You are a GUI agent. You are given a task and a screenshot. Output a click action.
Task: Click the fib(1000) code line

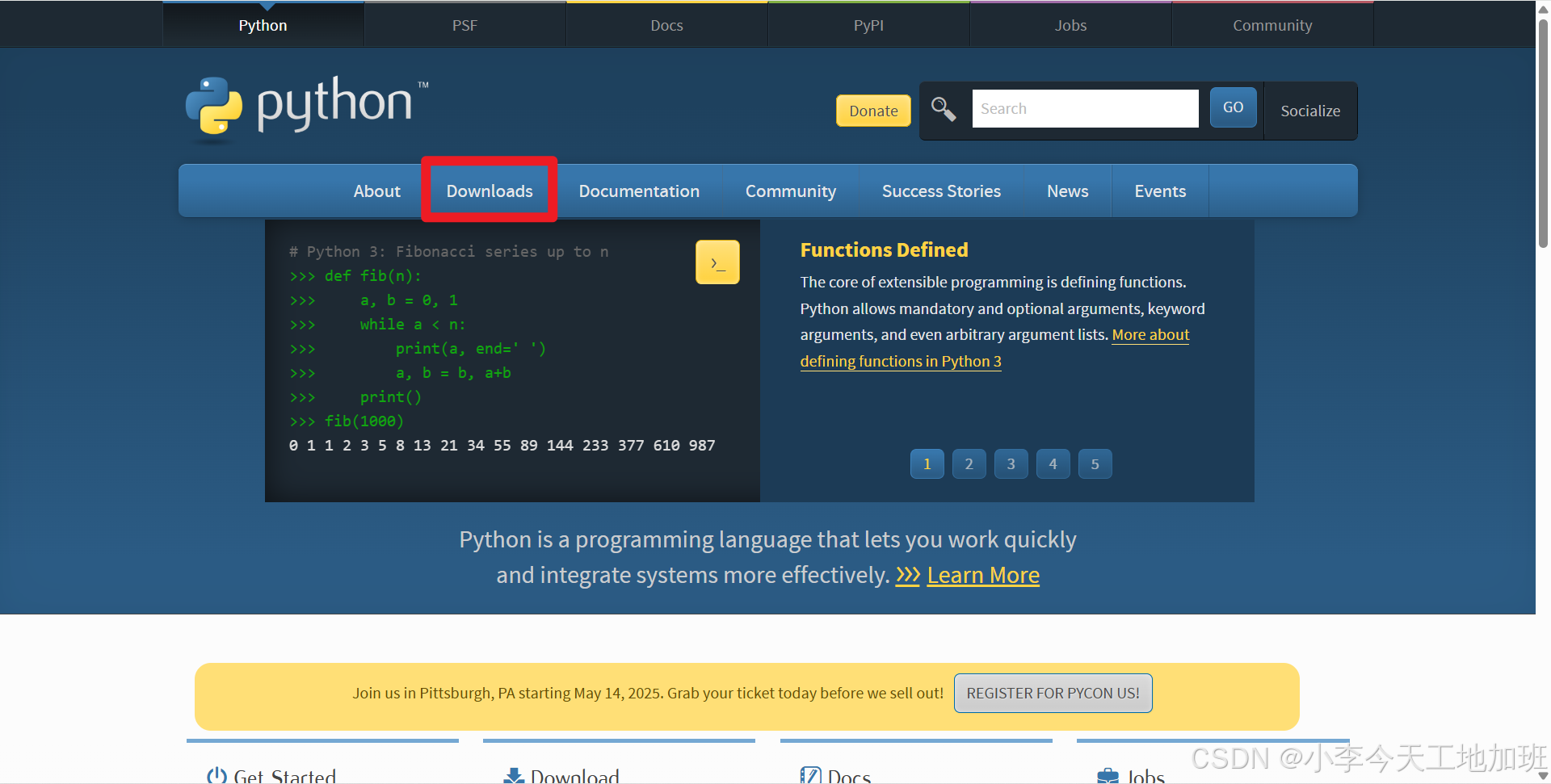(x=347, y=421)
